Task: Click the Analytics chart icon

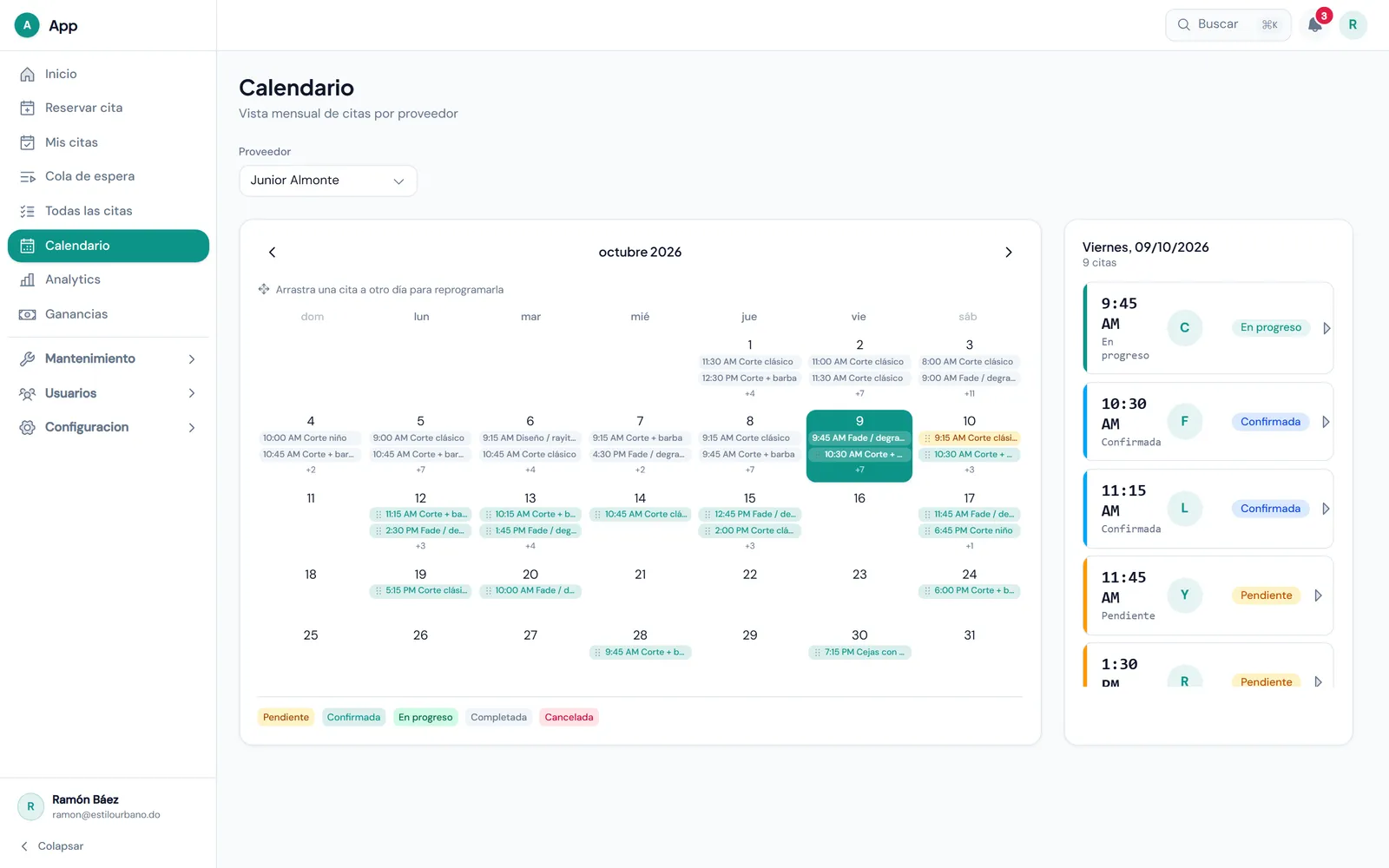Action: coord(28,279)
